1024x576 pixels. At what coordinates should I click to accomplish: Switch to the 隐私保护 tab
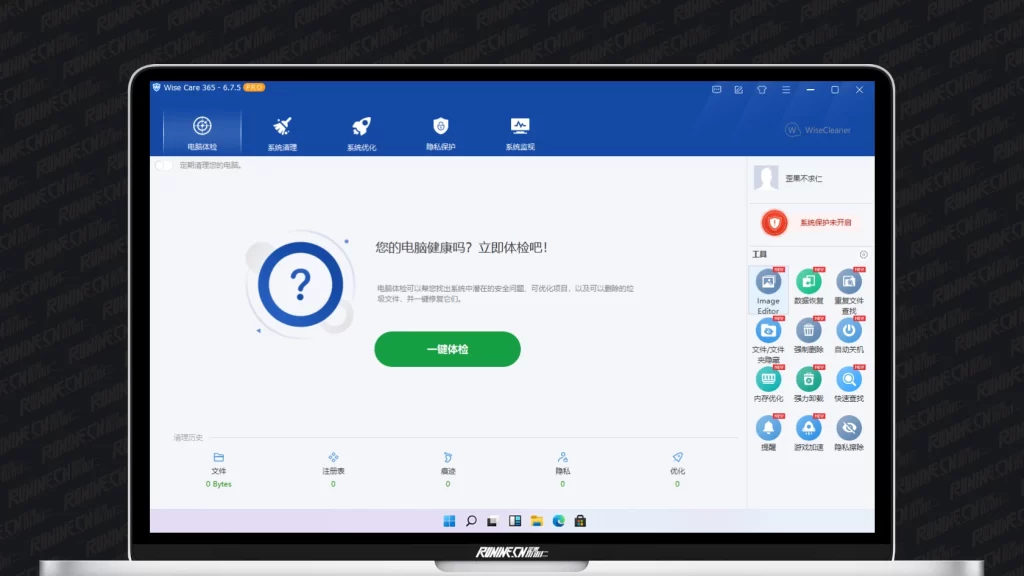tap(441, 132)
